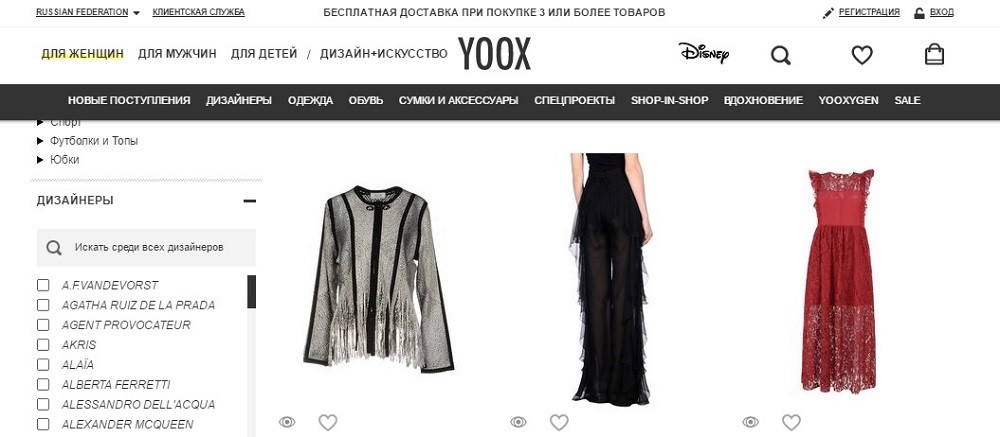Click the КЛИЕНТСКАЯ СЛУЖБА link
The image size is (1000, 437).
coord(198,12)
